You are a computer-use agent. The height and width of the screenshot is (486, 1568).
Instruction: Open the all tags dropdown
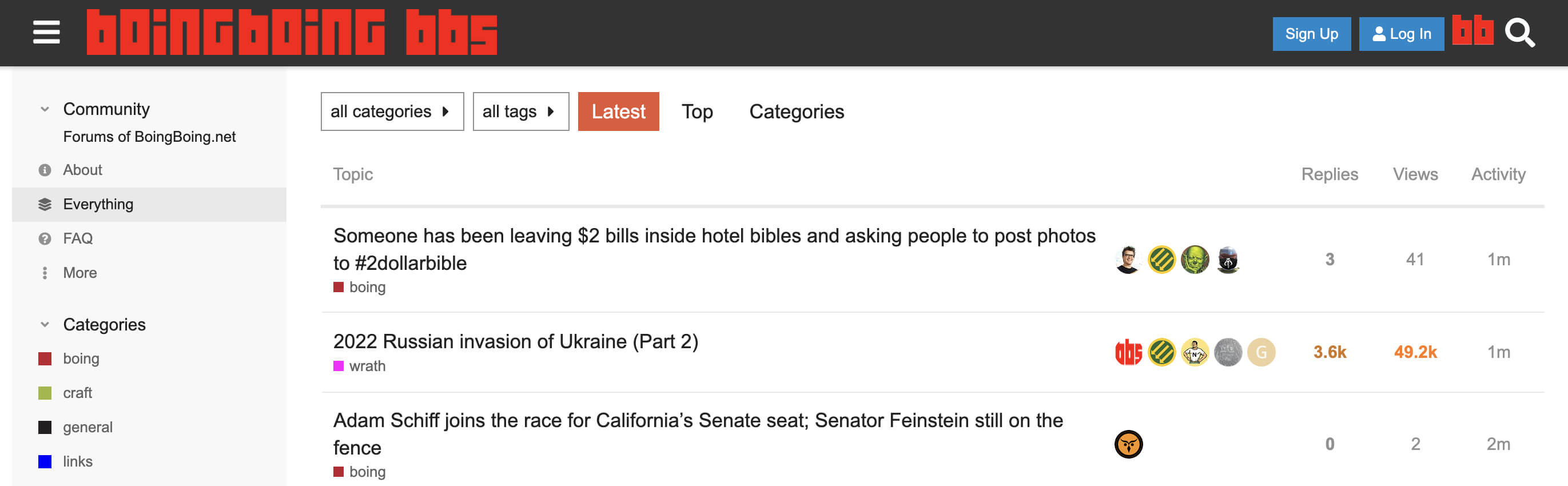[x=520, y=111]
